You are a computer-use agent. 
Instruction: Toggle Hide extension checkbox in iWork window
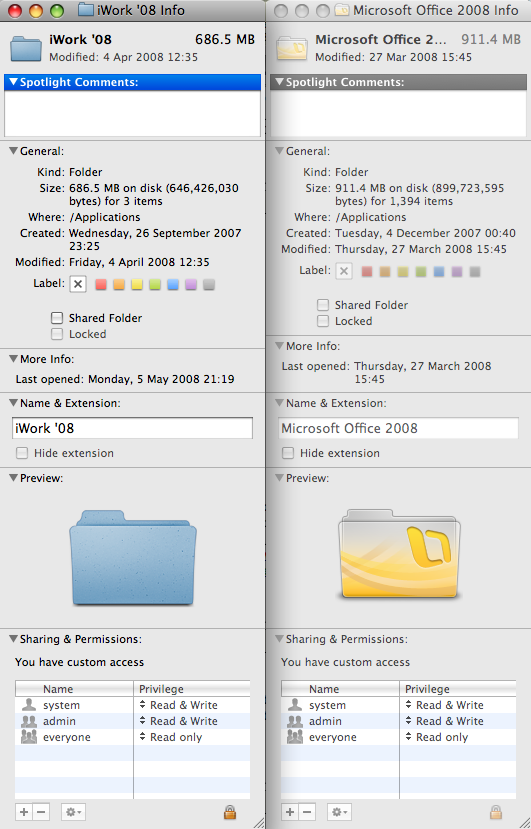(22, 453)
